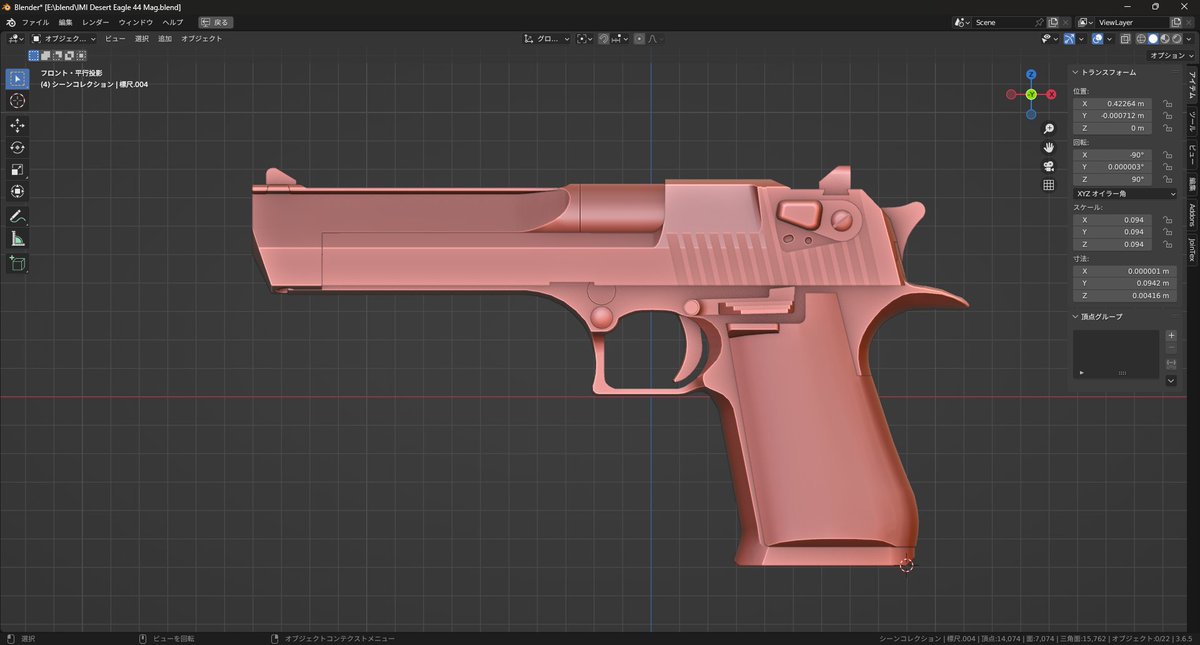The image size is (1200, 645).
Task: Open the XYZ Euler rotation mode dropdown
Action: (1125, 193)
